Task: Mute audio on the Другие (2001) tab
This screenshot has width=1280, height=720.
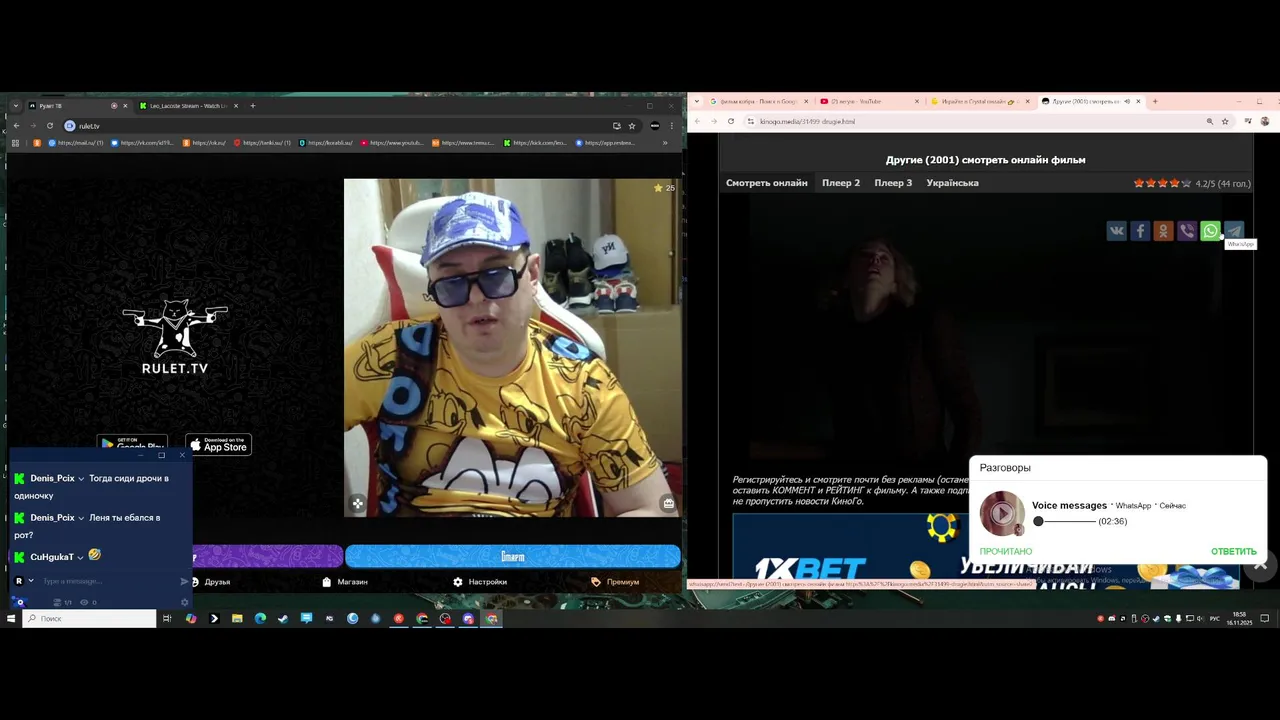Action: click(1127, 101)
